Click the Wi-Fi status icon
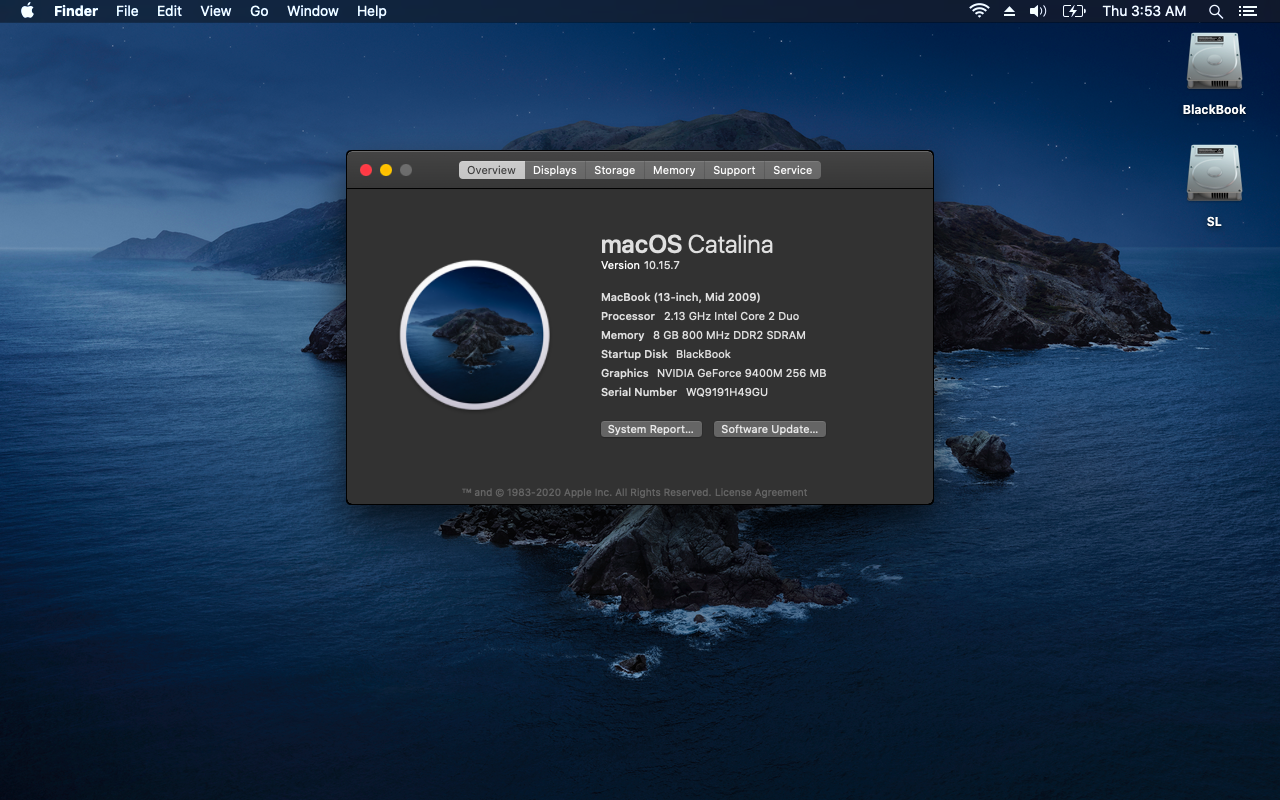The height and width of the screenshot is (800, 1280). [979, 11]
